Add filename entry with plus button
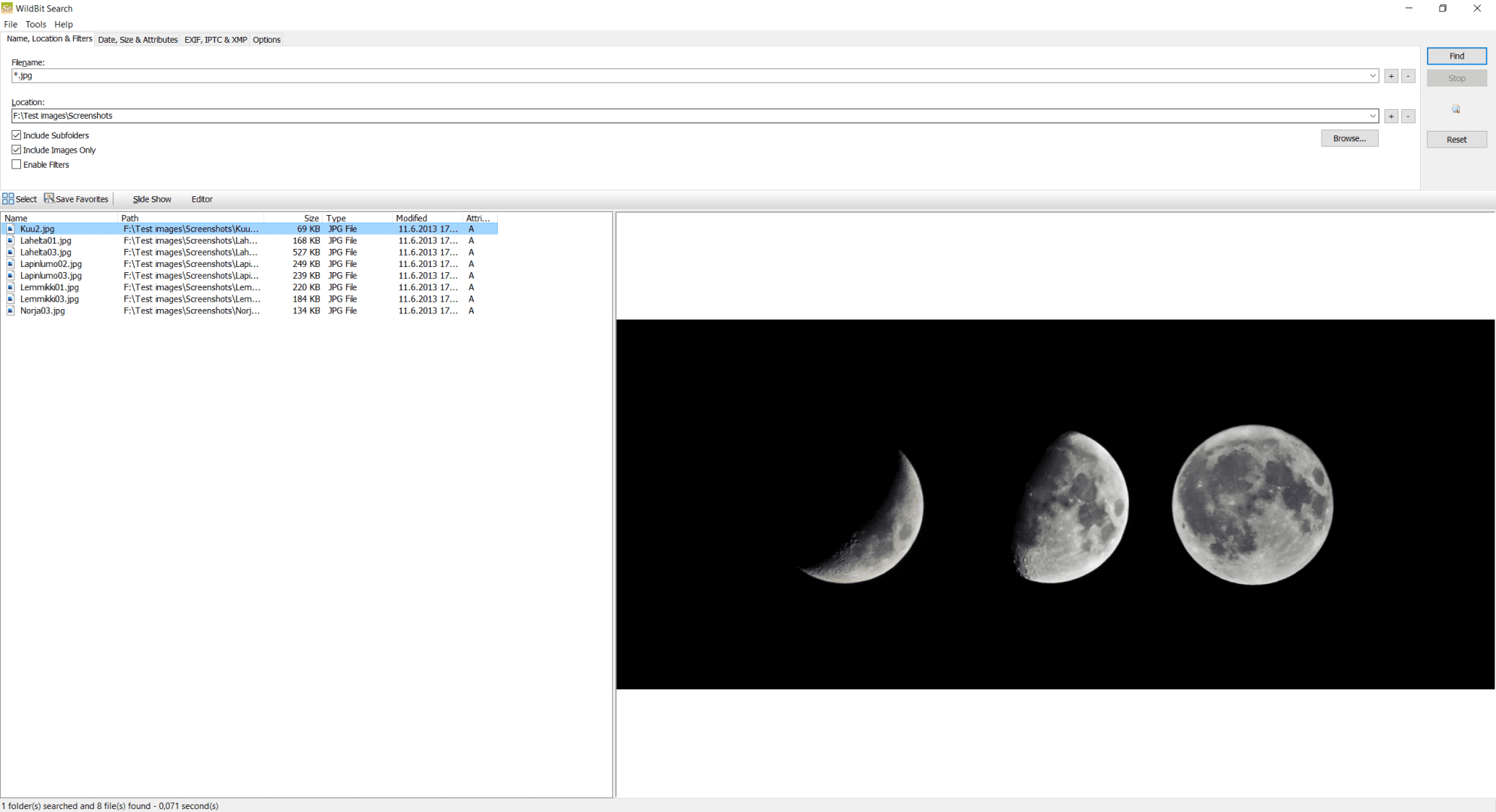This screenshot has height=812, width=1496. [x=1391, y=76]
